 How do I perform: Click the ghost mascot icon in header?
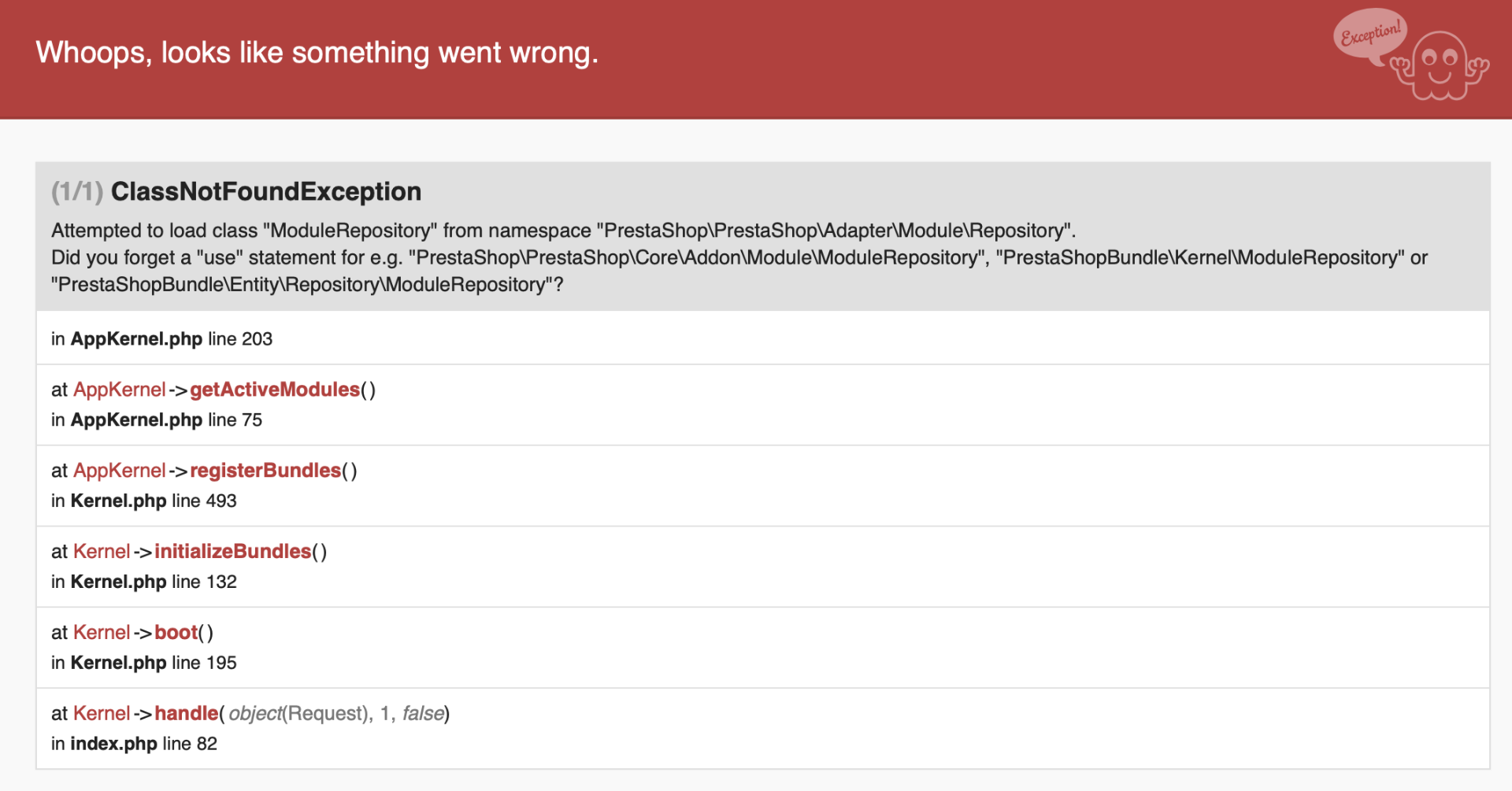[x=1440, y=66]
